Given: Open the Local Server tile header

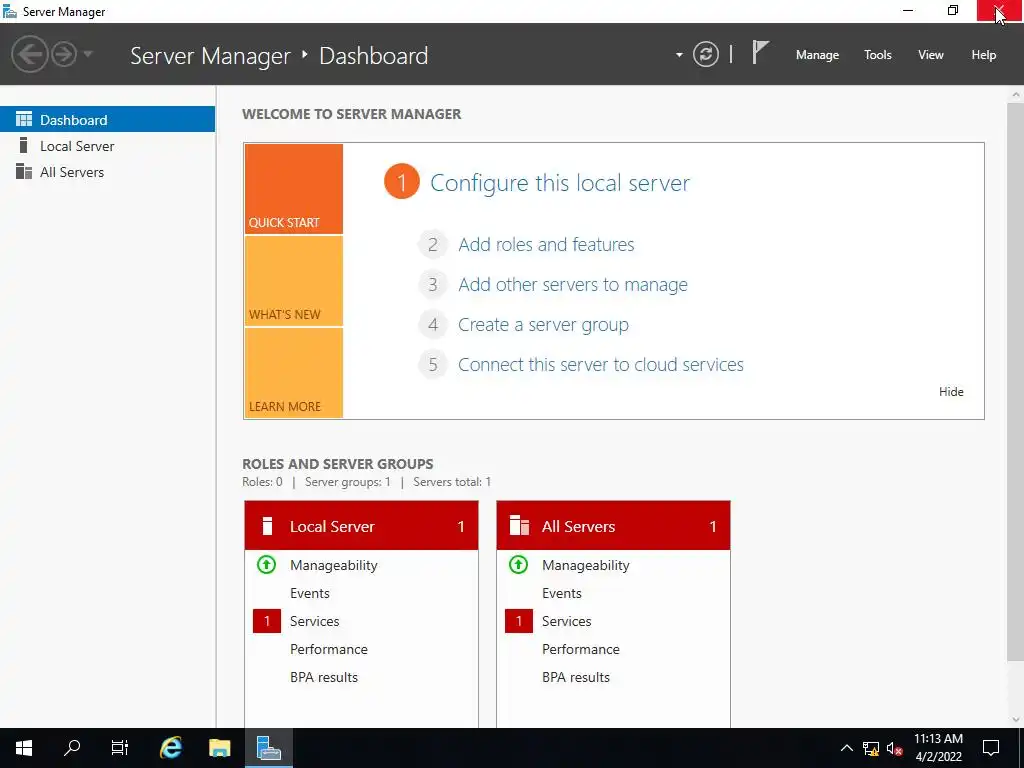Looking at the screenshot, I should coord(361,526).
